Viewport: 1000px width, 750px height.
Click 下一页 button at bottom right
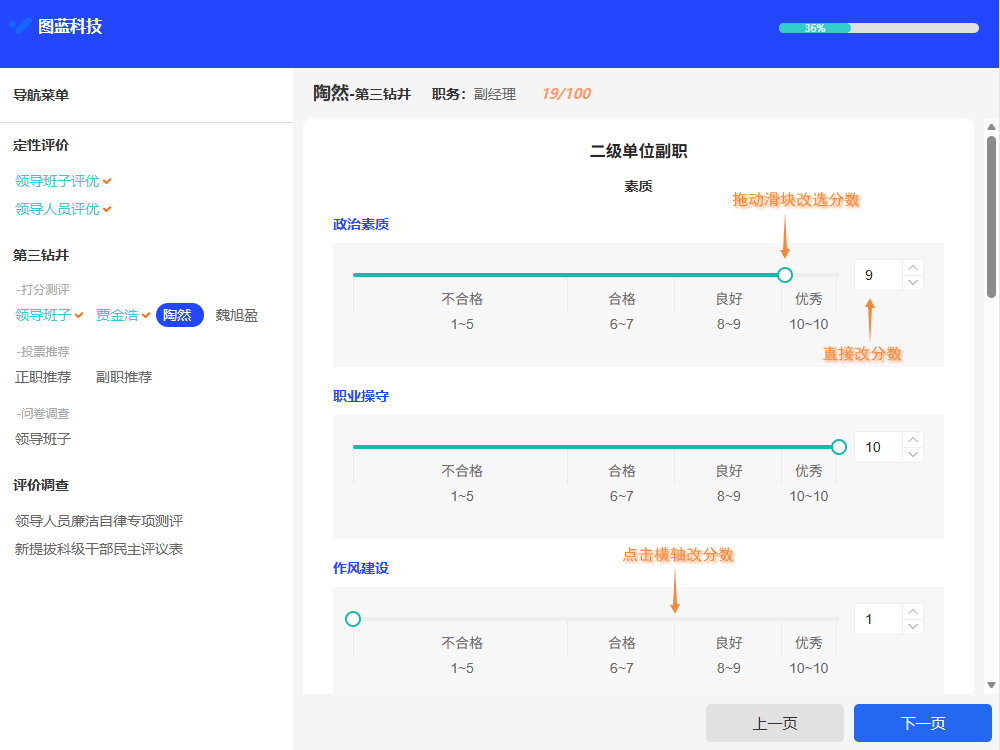(922, 722)
